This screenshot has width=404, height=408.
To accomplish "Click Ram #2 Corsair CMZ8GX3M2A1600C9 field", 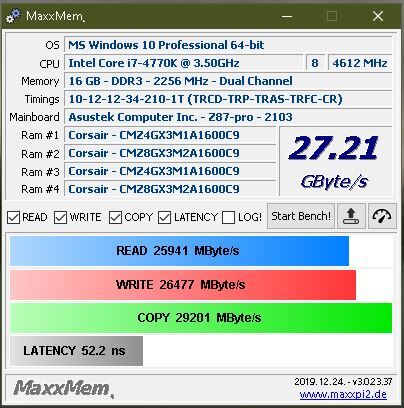I will click(170, 153).
